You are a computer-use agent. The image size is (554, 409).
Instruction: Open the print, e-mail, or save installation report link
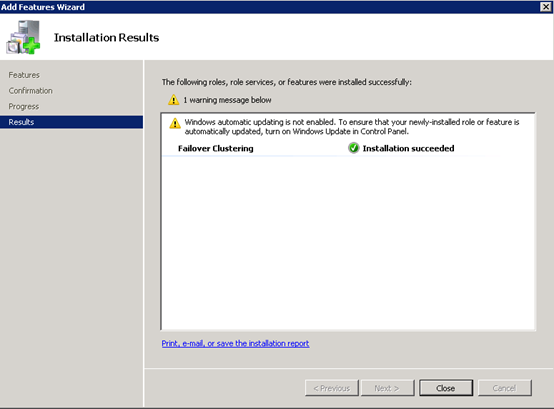pyautogui.click(x=235, y=343)
